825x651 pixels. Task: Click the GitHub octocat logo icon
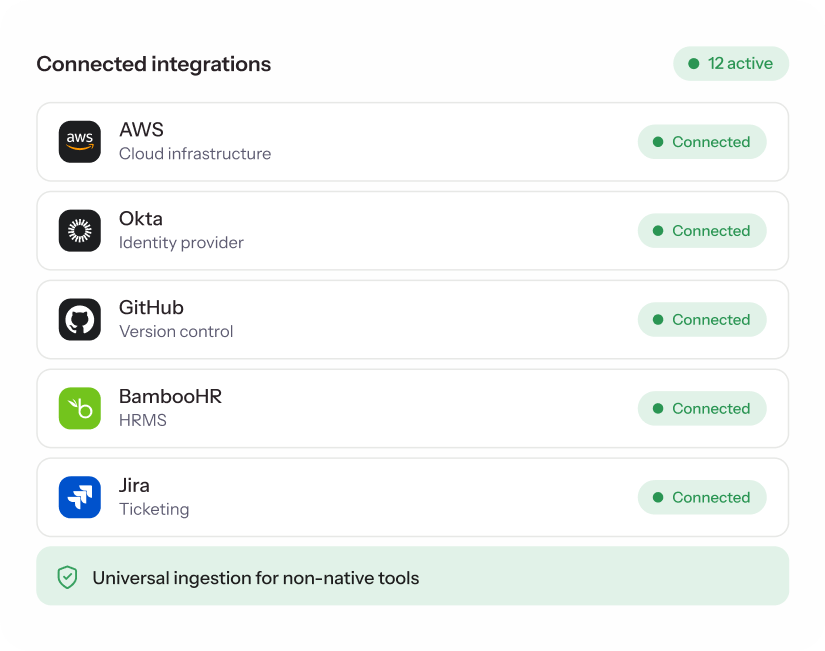79,319
